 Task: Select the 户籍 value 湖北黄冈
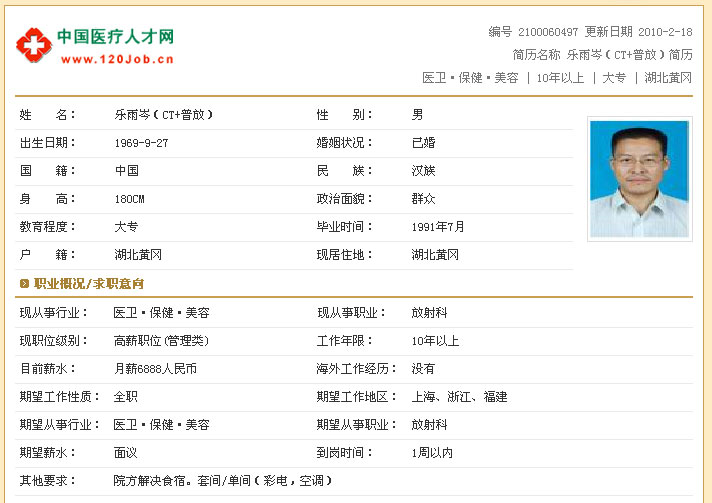(x=138, y=255)
